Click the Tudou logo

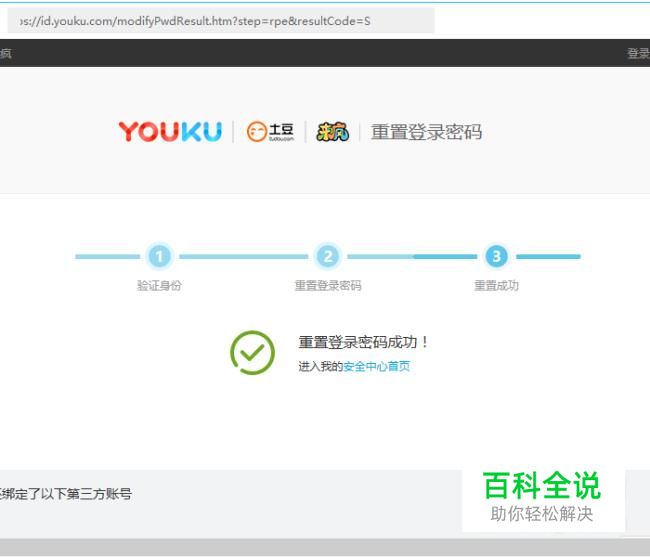pos(270,132)
